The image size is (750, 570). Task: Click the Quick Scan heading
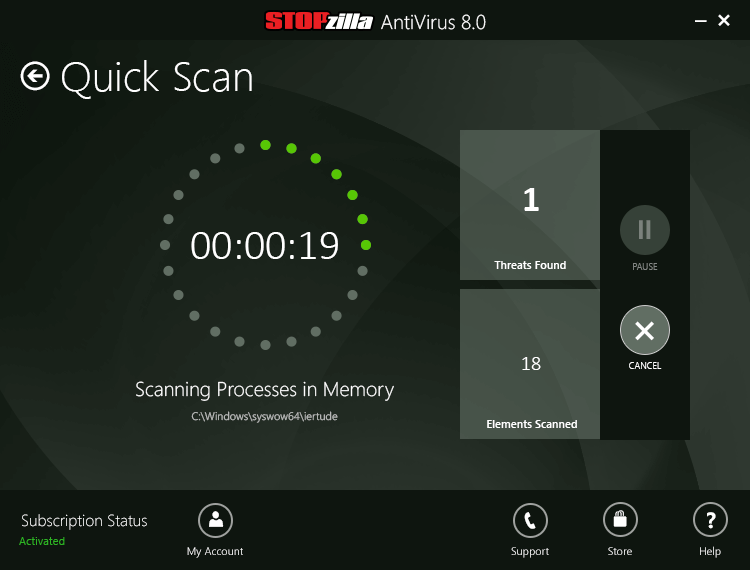(157, 78)
